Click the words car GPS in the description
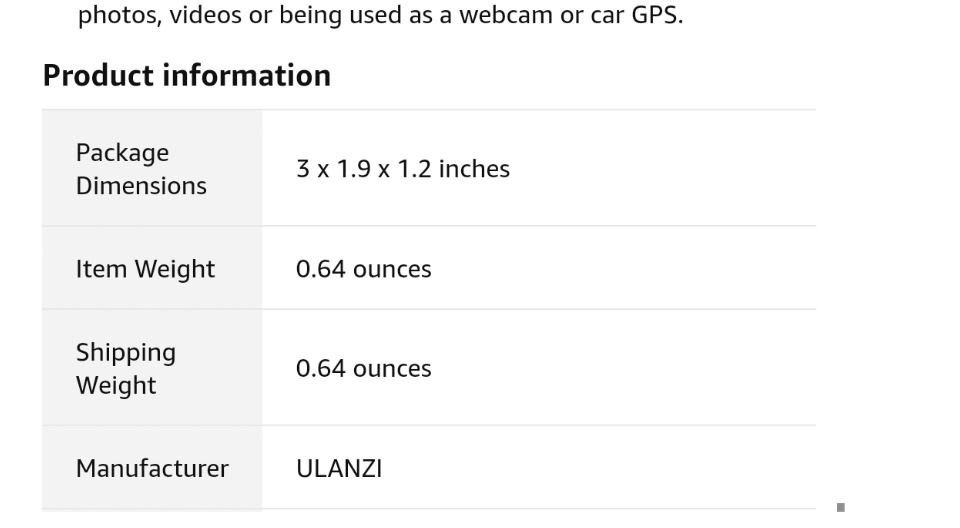 (632, 16)
